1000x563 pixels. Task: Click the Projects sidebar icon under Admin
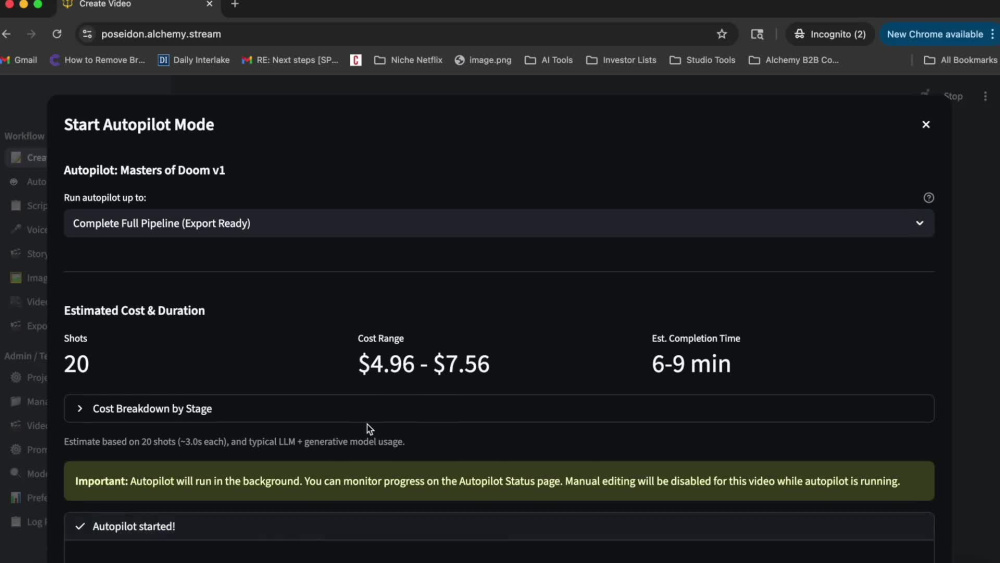(x=15, y=377)
